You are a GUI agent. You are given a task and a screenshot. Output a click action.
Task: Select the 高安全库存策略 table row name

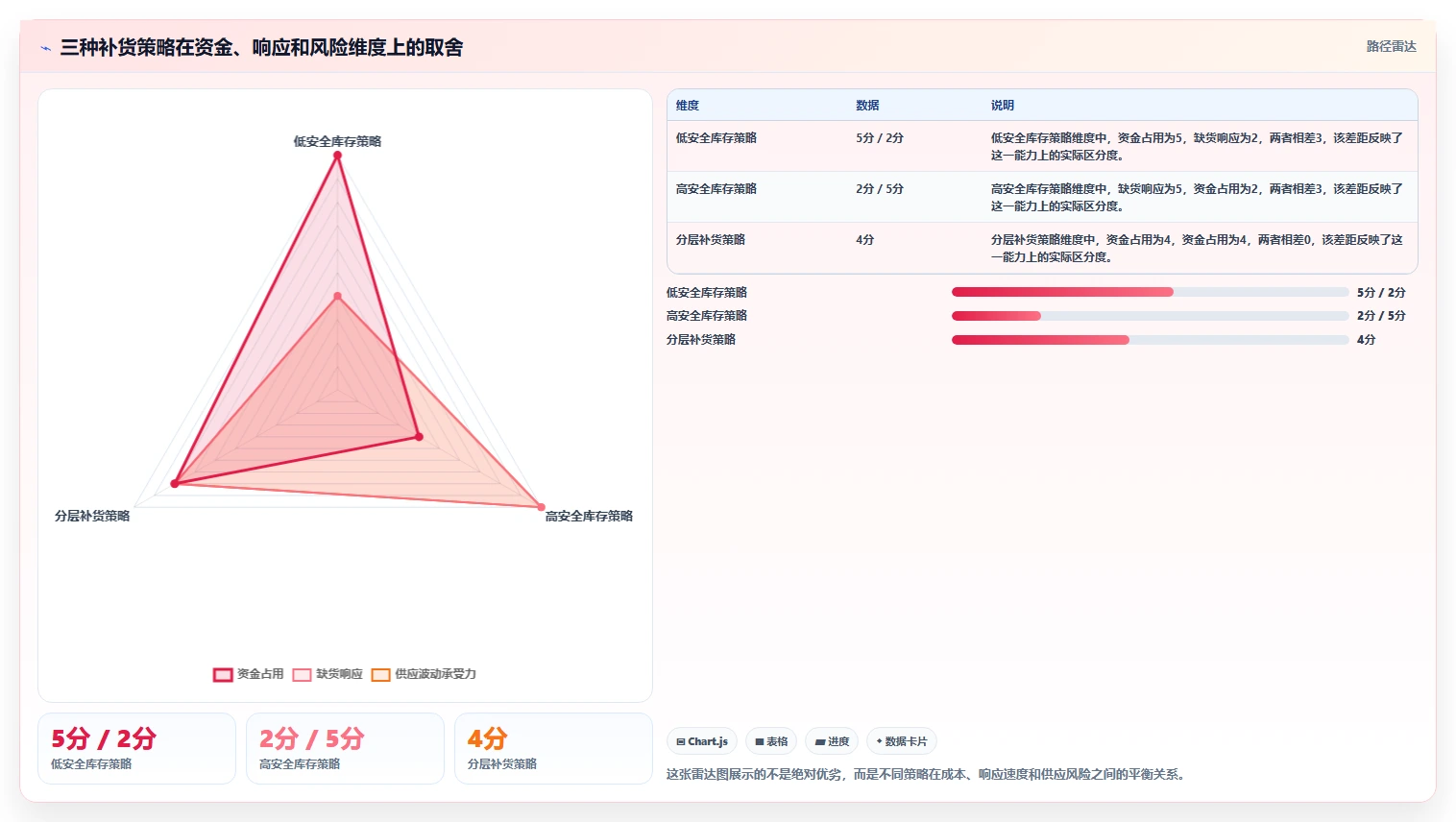(x=716, y=189)
